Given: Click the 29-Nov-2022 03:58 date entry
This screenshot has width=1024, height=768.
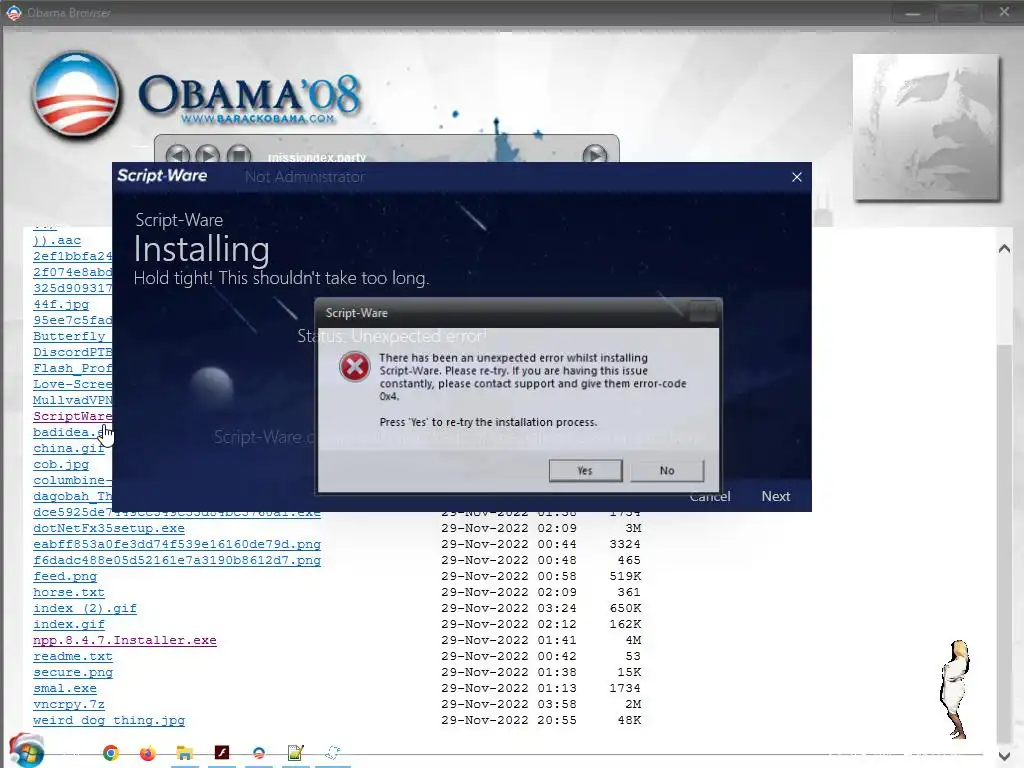Looking at the screenshot, I should [x=509, y=704].
